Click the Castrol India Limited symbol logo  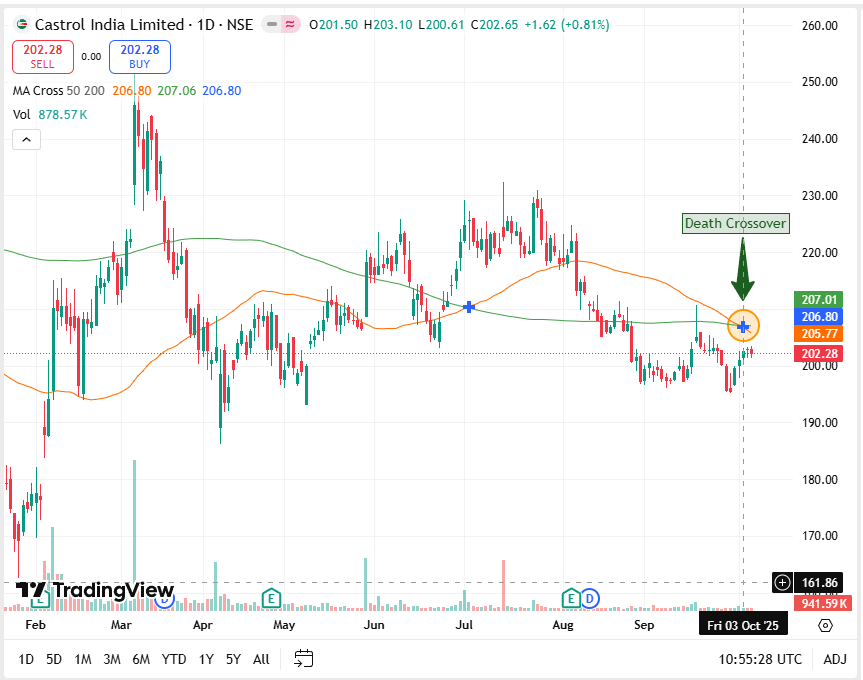click(22, 24)
